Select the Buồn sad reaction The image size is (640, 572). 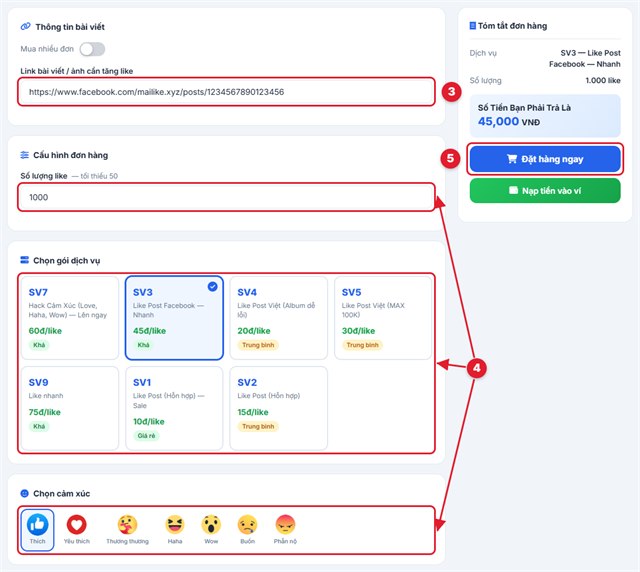tap(247, 530)
